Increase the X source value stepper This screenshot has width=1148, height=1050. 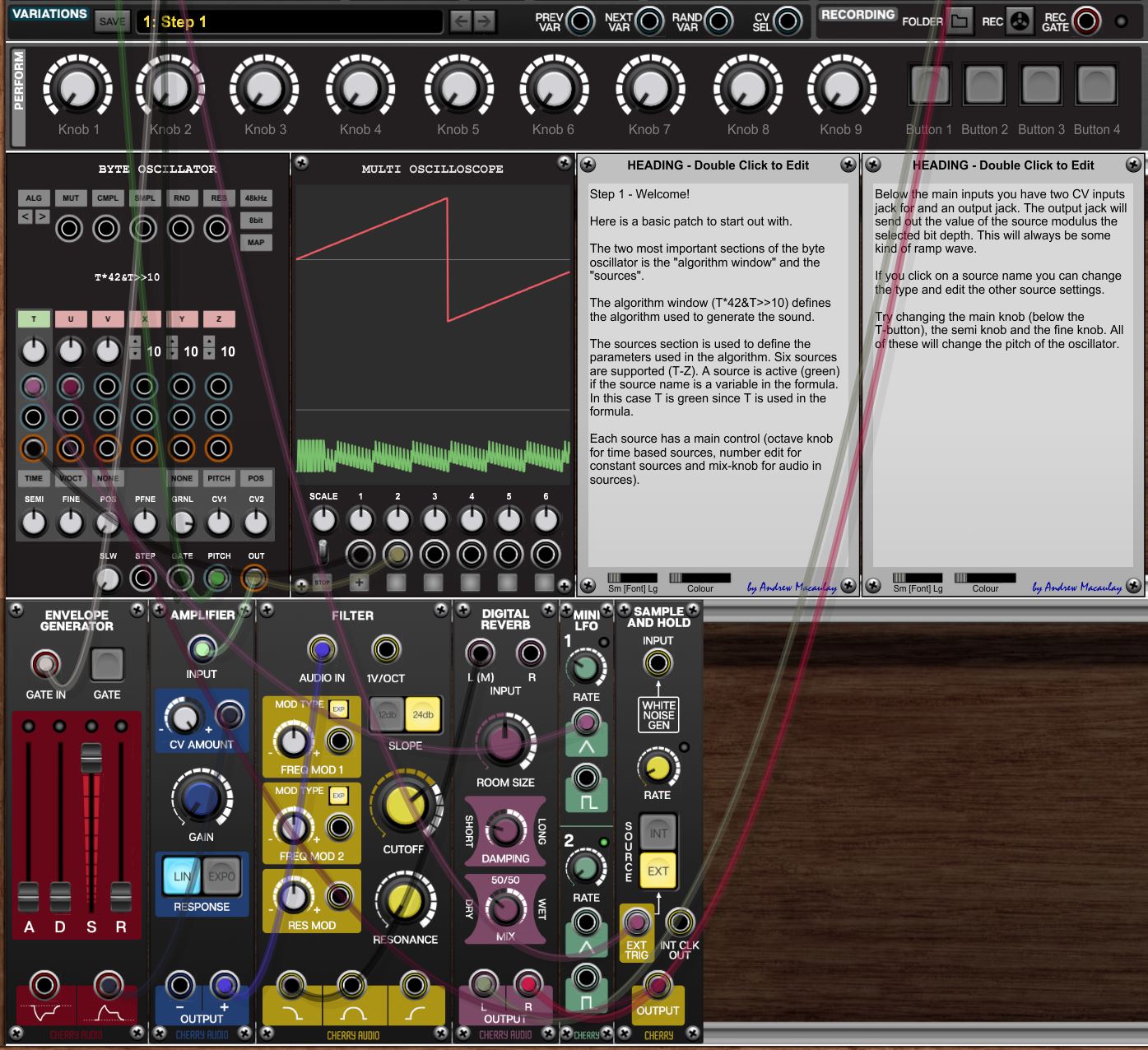coord(135,342)
